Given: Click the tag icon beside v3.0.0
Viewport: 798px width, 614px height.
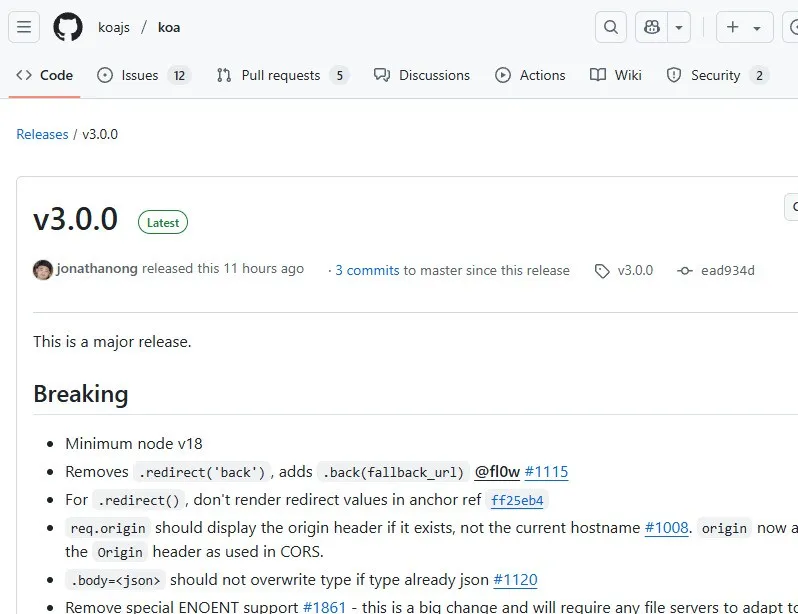Looking at the screenshot, I should 602,271.
